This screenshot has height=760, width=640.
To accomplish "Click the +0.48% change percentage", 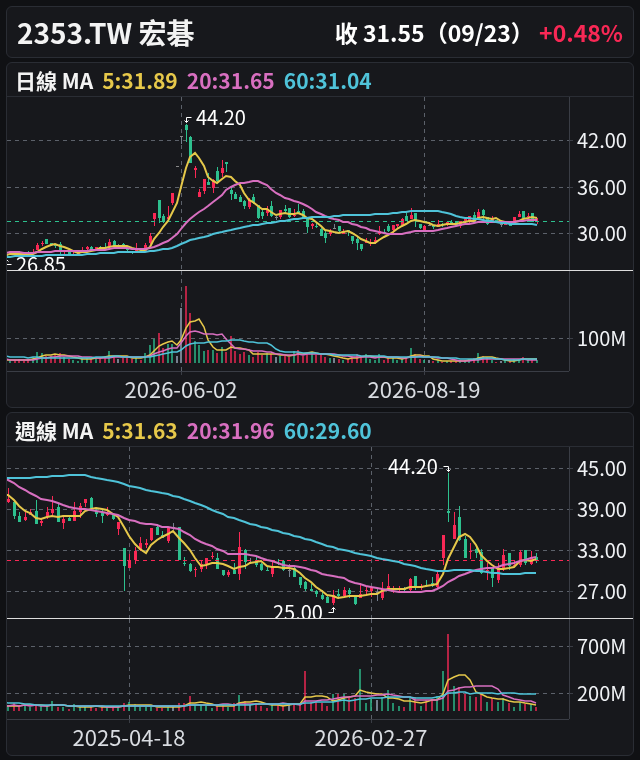I will pos(580,34).
